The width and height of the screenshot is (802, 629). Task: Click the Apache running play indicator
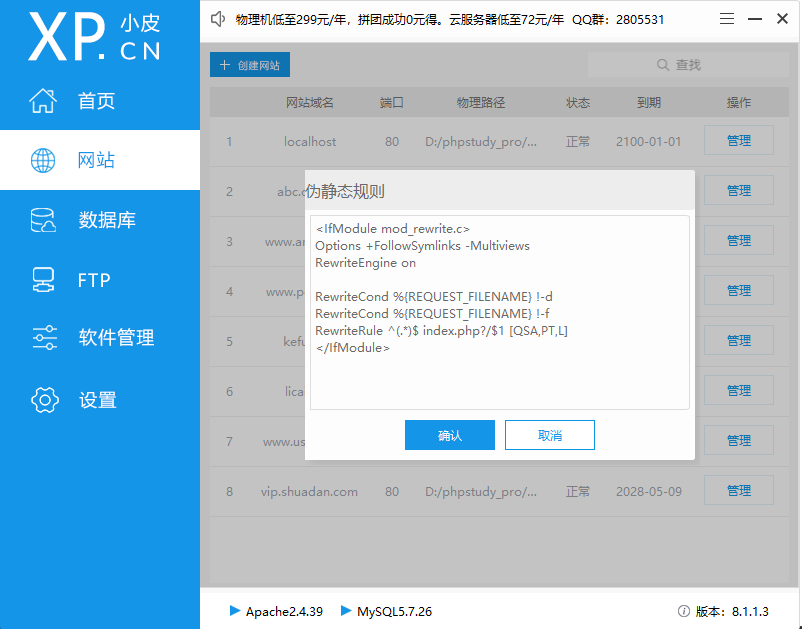tap(235, 610)
